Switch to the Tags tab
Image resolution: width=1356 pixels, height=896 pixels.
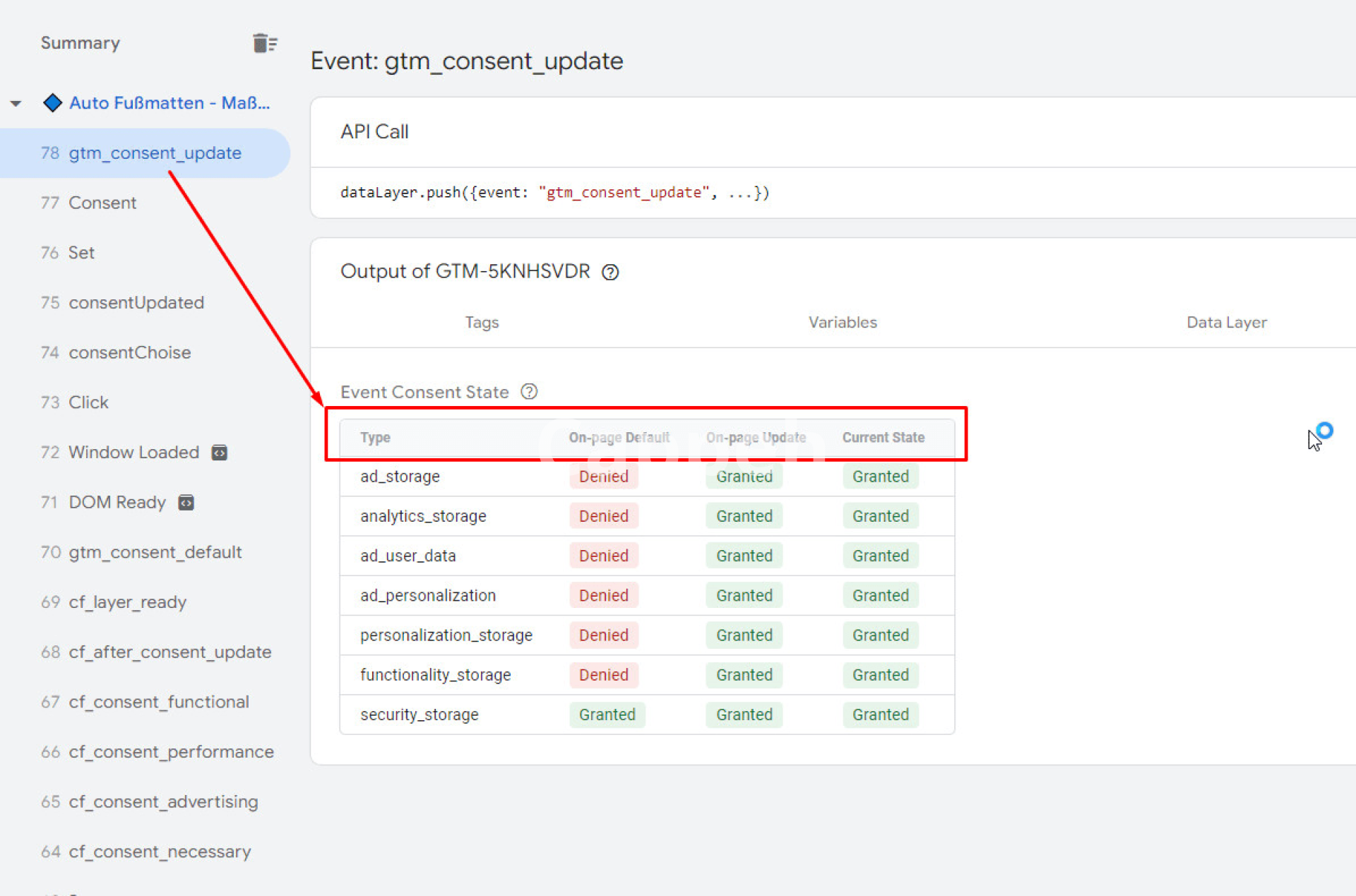(482, 323)
